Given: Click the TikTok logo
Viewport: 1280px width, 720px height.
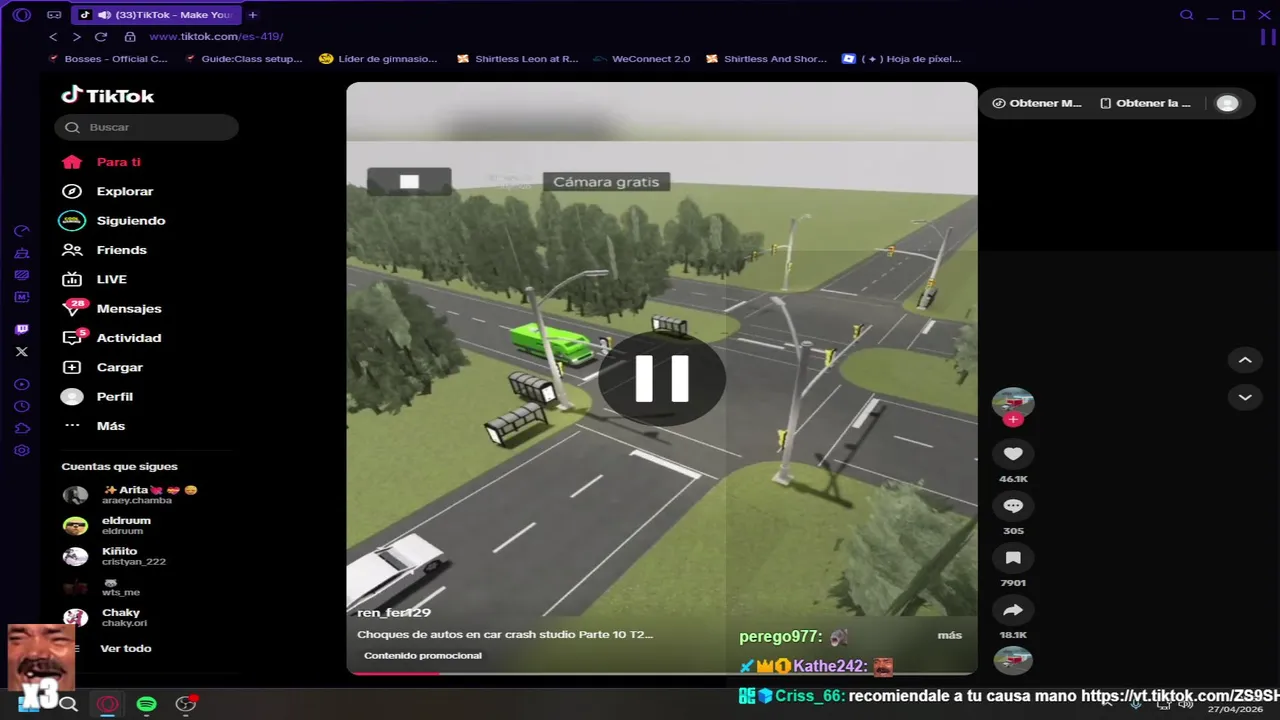Looking at the screenshot, I should point(108,96).
